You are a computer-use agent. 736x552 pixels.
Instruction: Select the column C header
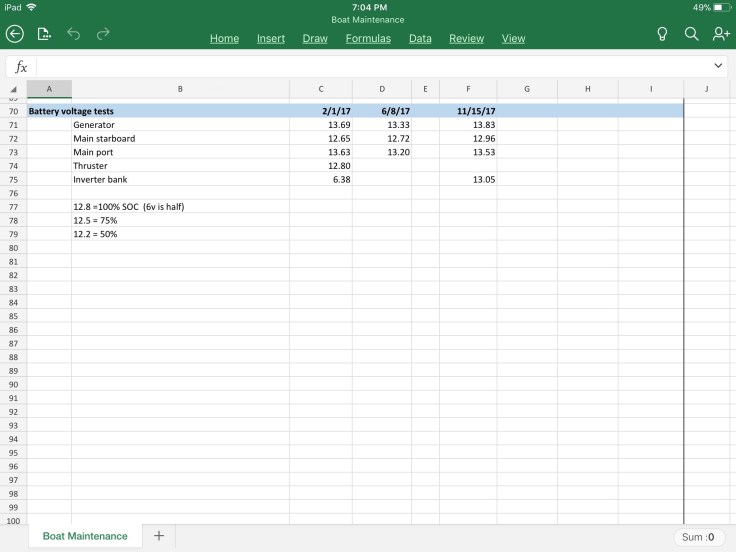pos(320,89)
